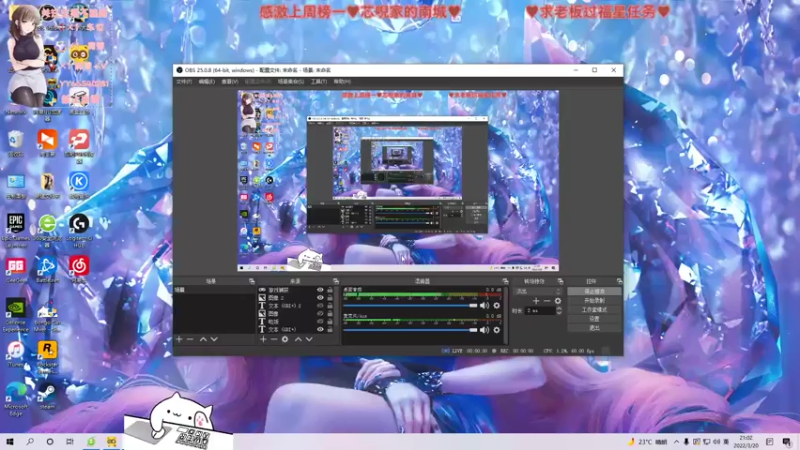Open the 场景集合(S) menu in OBS

(x=291, y=82)
